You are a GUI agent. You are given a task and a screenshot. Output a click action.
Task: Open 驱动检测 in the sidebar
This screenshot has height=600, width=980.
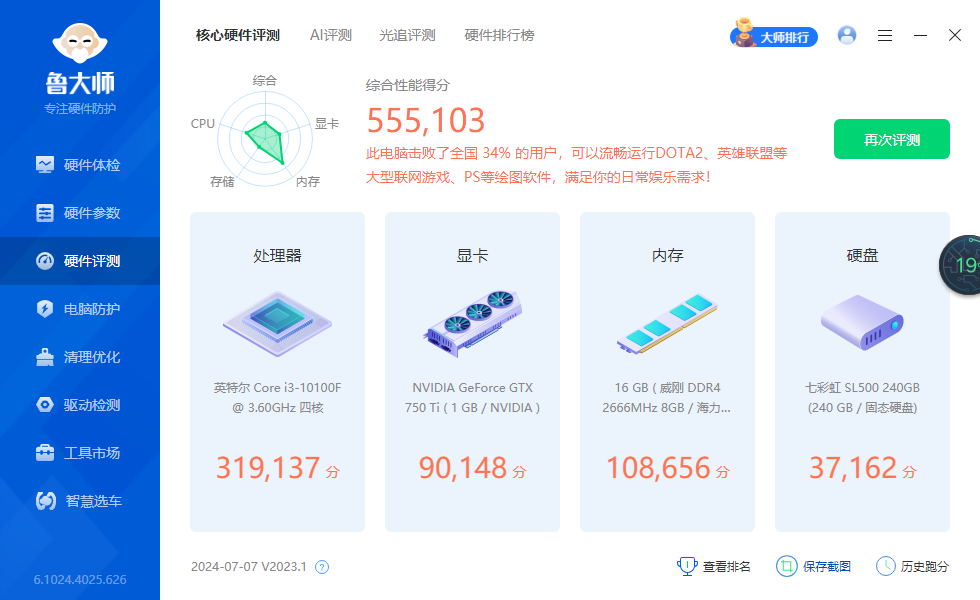point(79,405)
